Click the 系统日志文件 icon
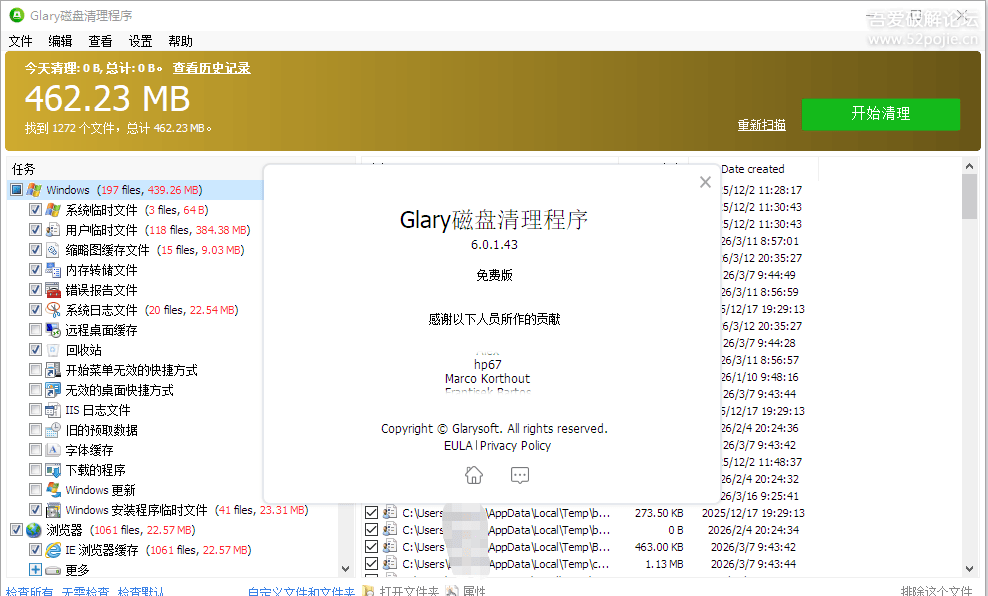The image size is (988, 596). (53, 310)
